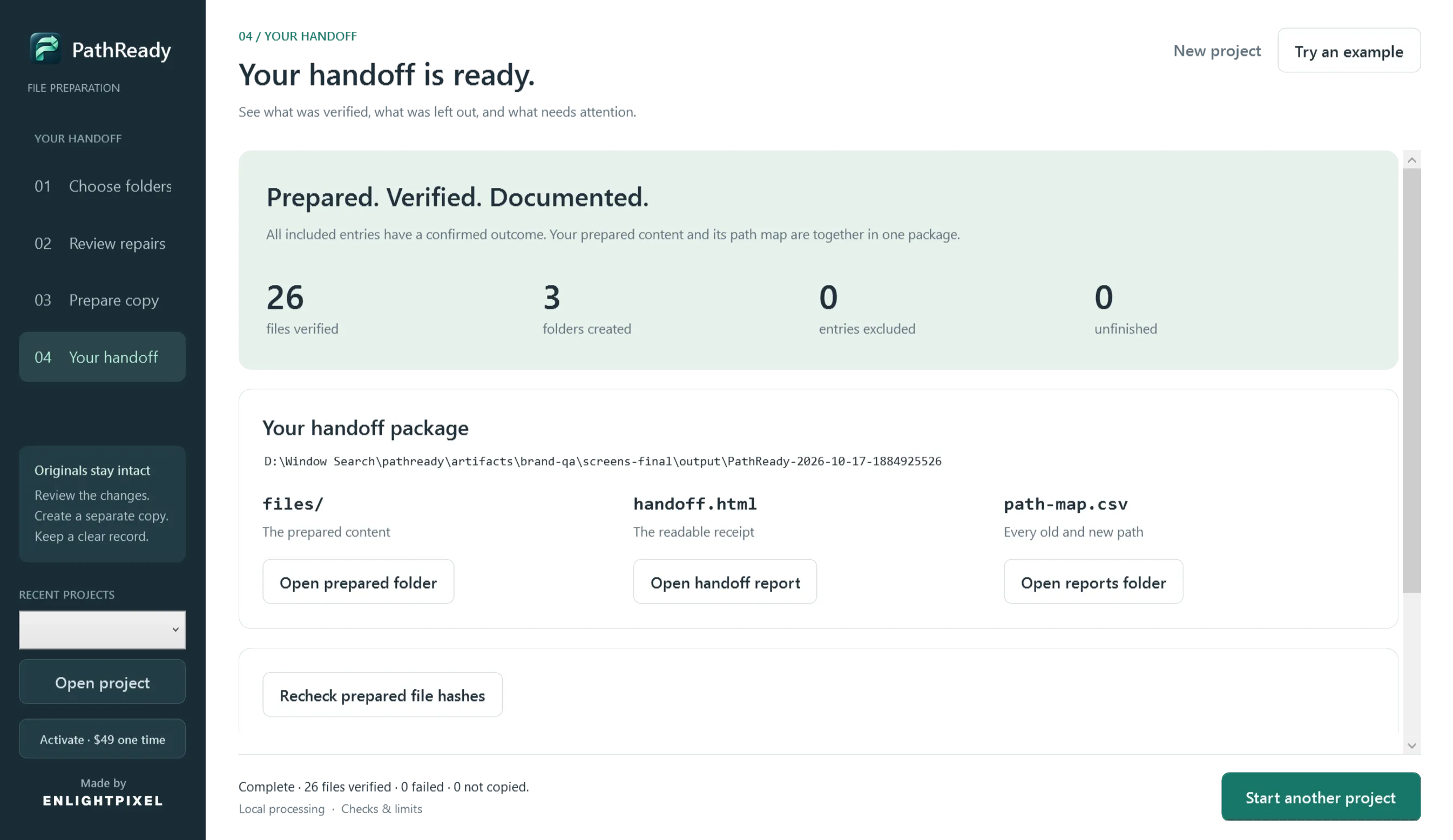This screenshot has width=1453, height=840.
Task: Go to step 01 Choose folders
Action: 103,186
